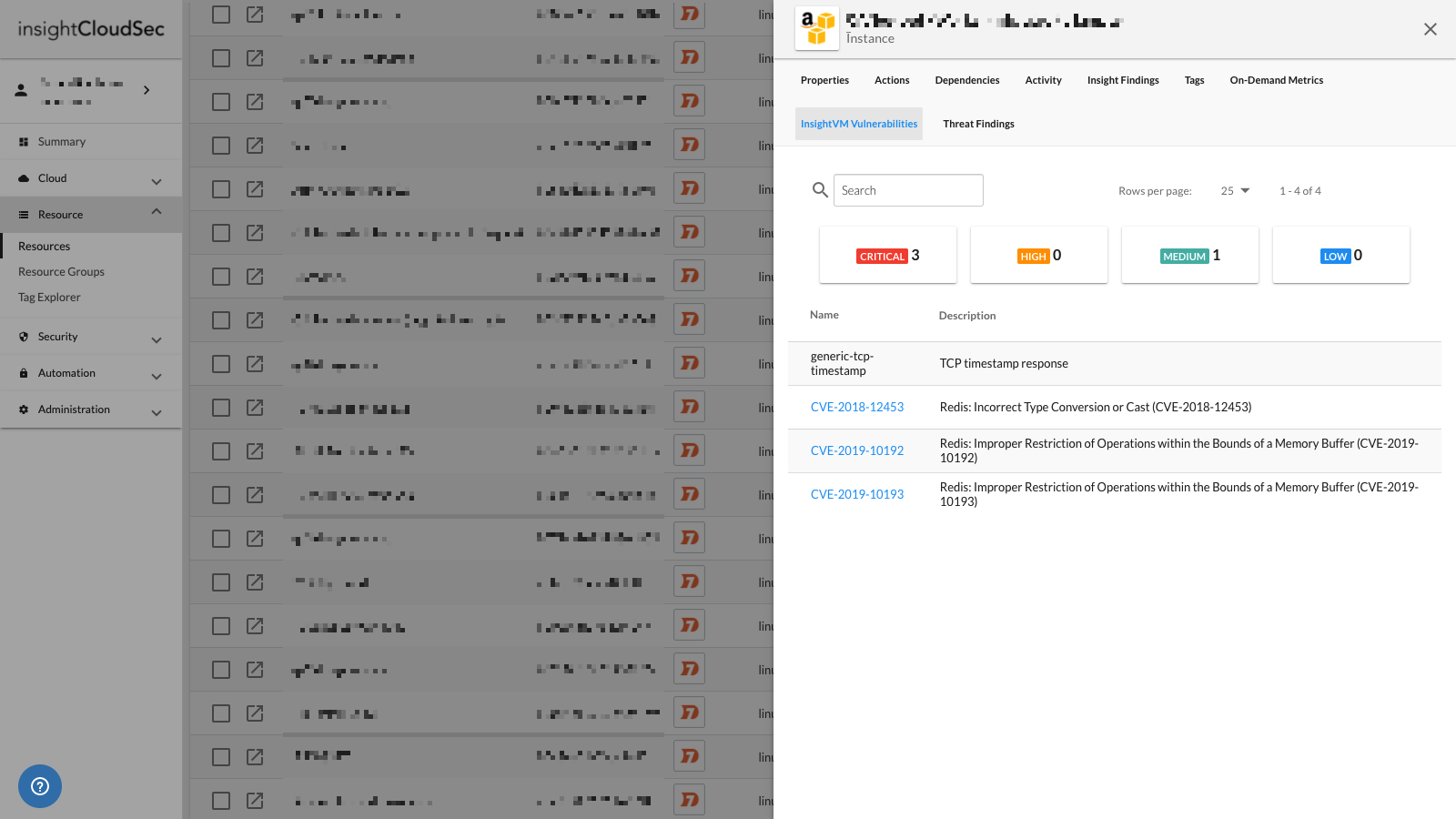Screen dimensions: 1456x819
Task: Click the Resource list icon
Action: (24, 215)
